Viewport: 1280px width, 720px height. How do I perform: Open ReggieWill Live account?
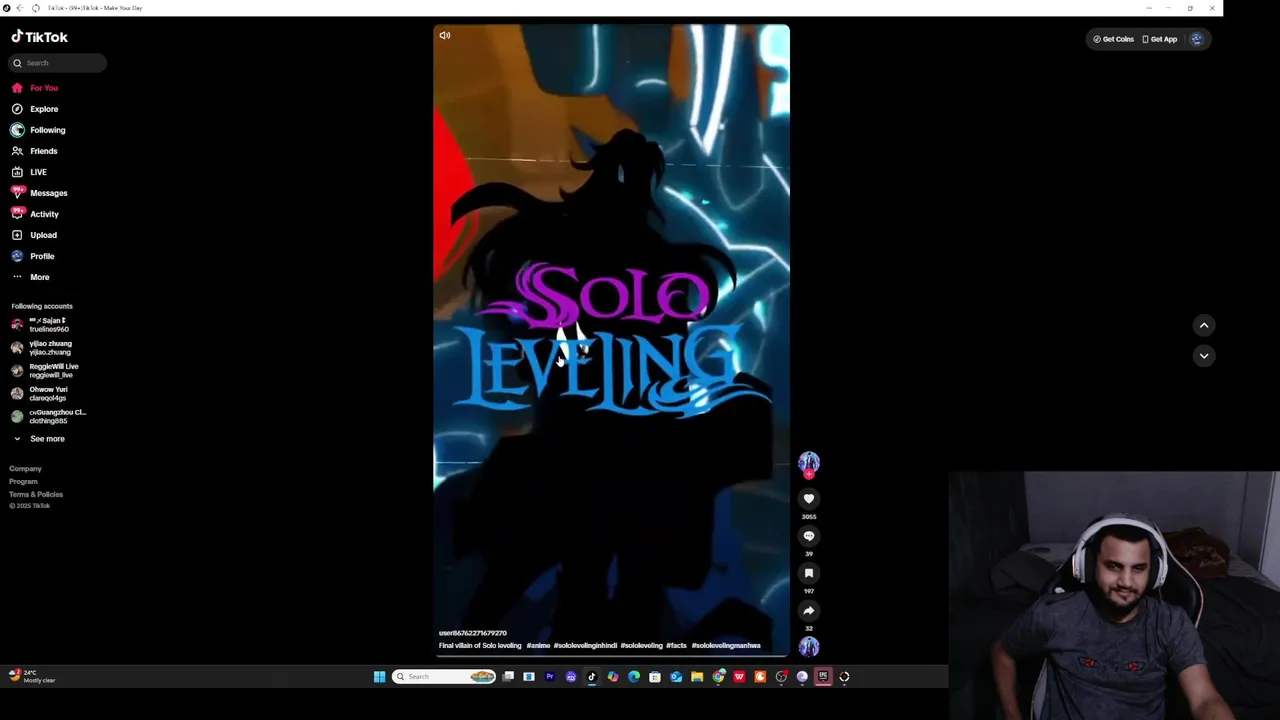45,371
